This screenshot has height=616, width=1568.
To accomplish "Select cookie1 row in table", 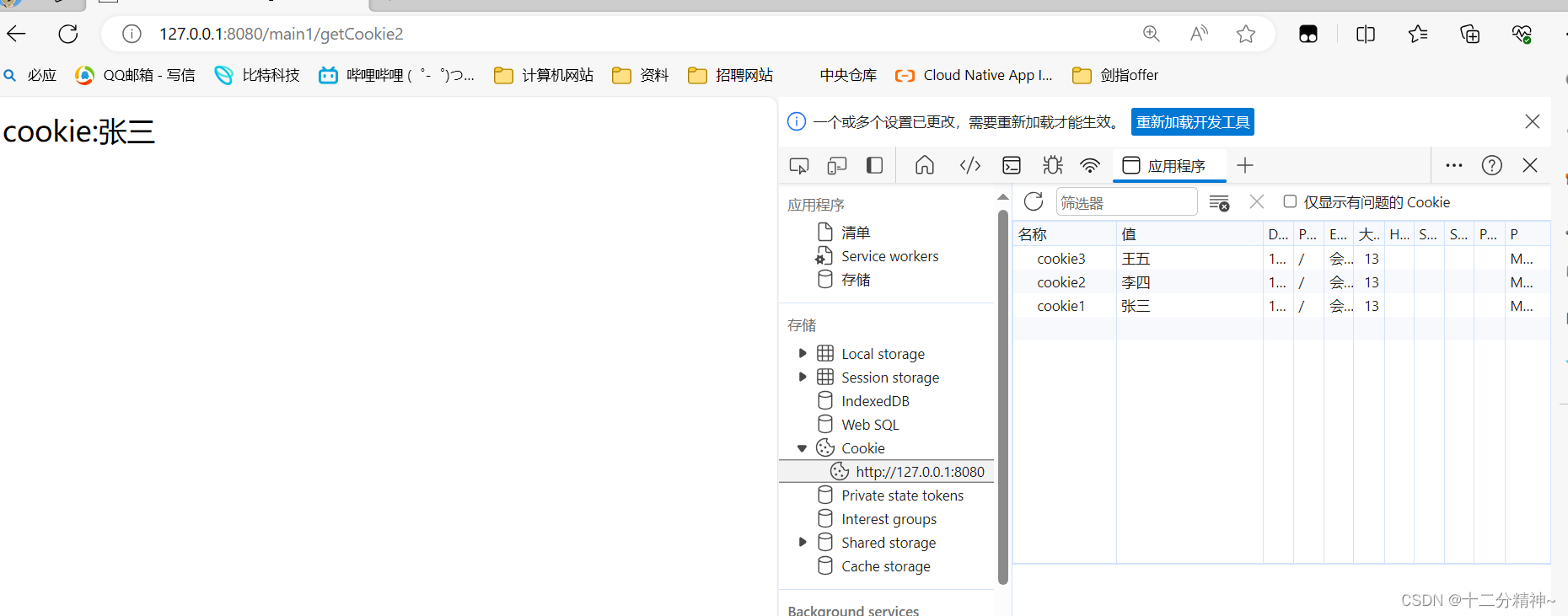I will [1281, 306].
